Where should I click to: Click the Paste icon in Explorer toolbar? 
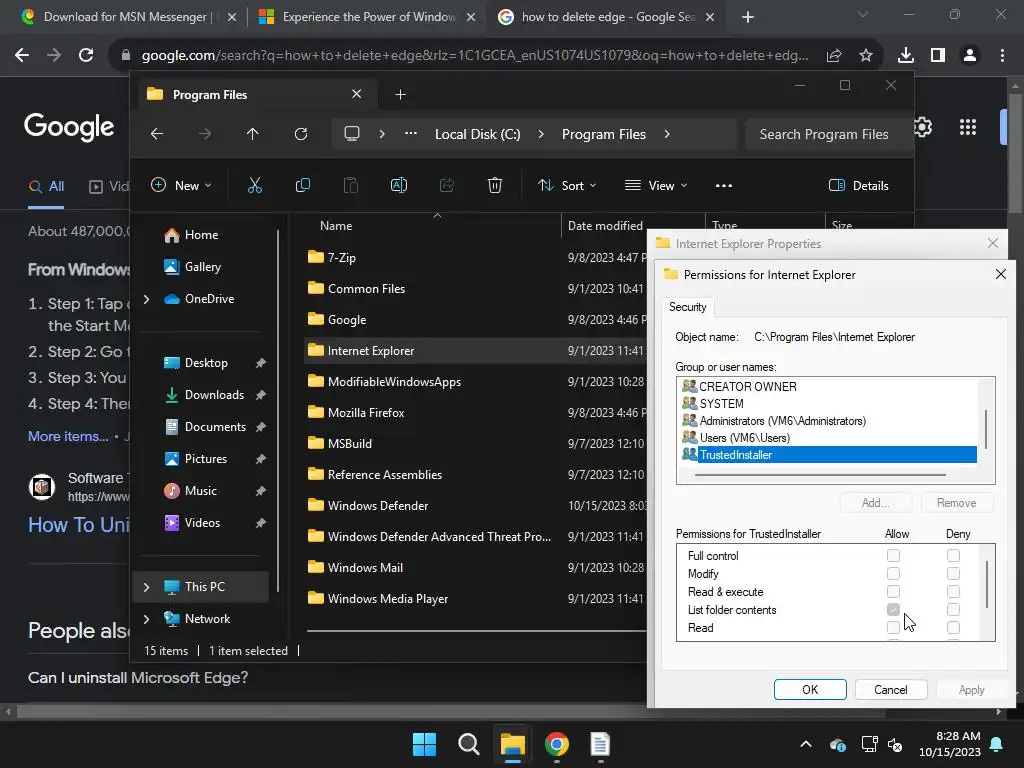pos(351,185)
